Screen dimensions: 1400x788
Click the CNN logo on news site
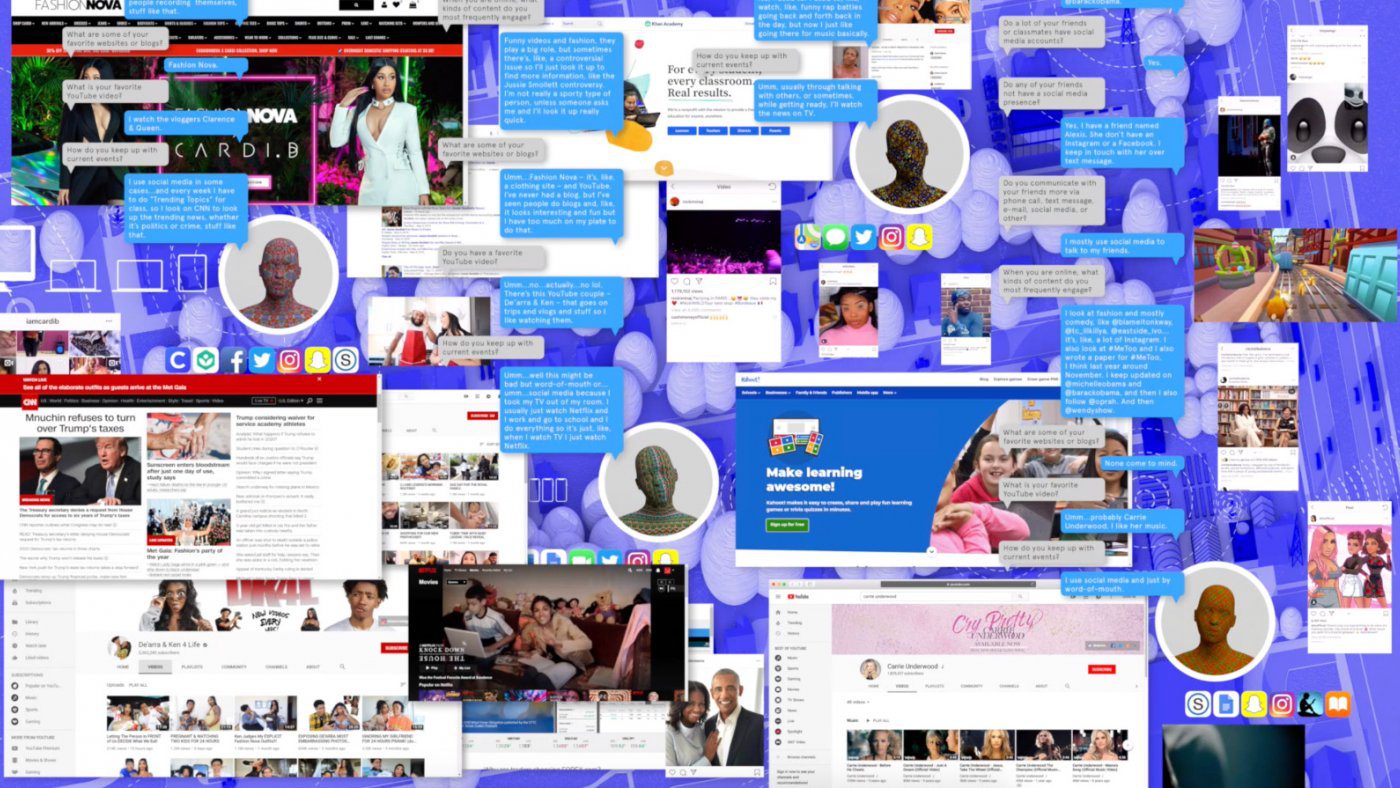pyautogui.click(x=31, y=401)
